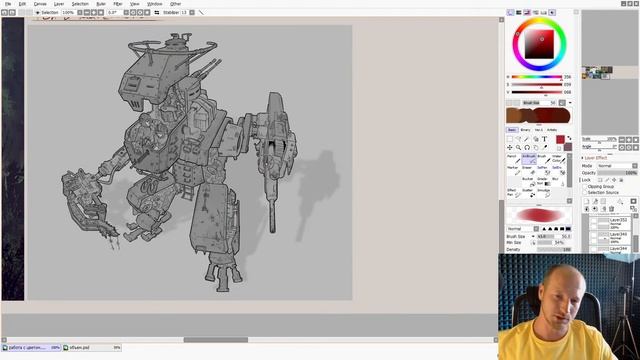Select the Eyedropper color picker tool
This screenshot has width=640, height=360.
click(544, 147)
